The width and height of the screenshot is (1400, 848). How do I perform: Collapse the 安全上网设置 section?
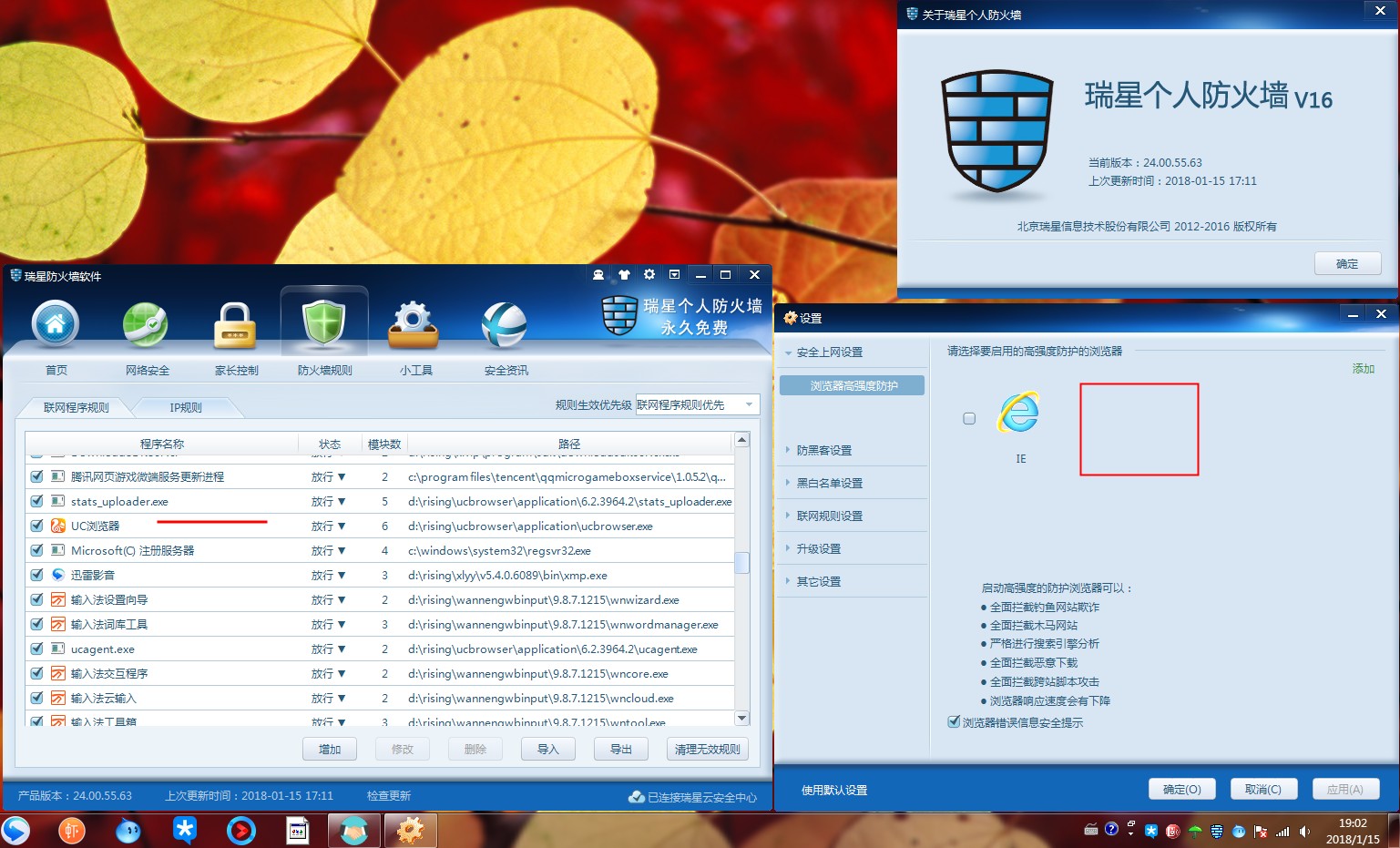coord(829,352)
